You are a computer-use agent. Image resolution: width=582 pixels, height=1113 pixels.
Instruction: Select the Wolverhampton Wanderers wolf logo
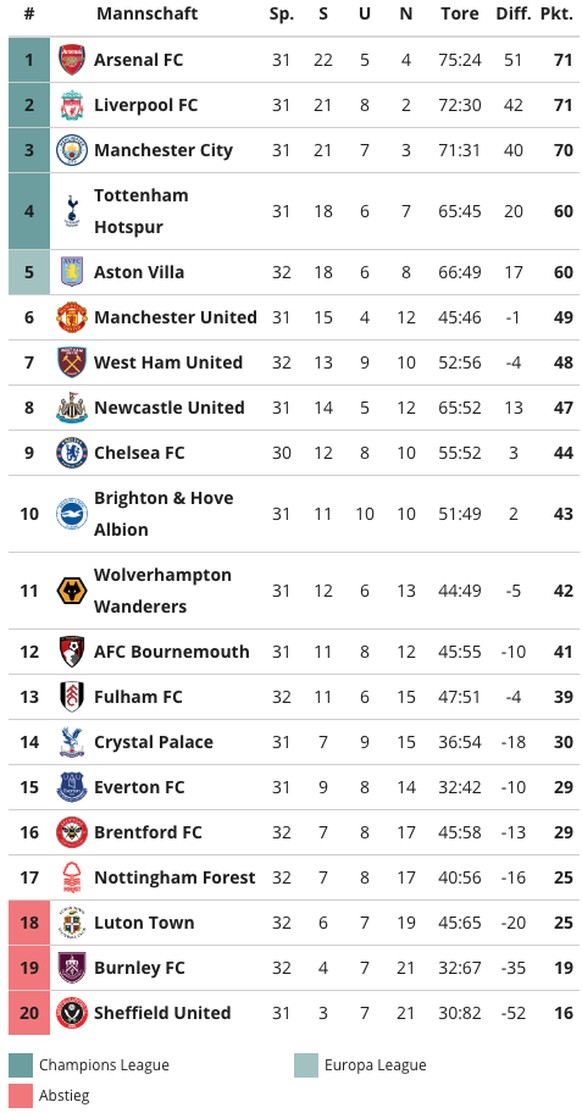(72, 591)
